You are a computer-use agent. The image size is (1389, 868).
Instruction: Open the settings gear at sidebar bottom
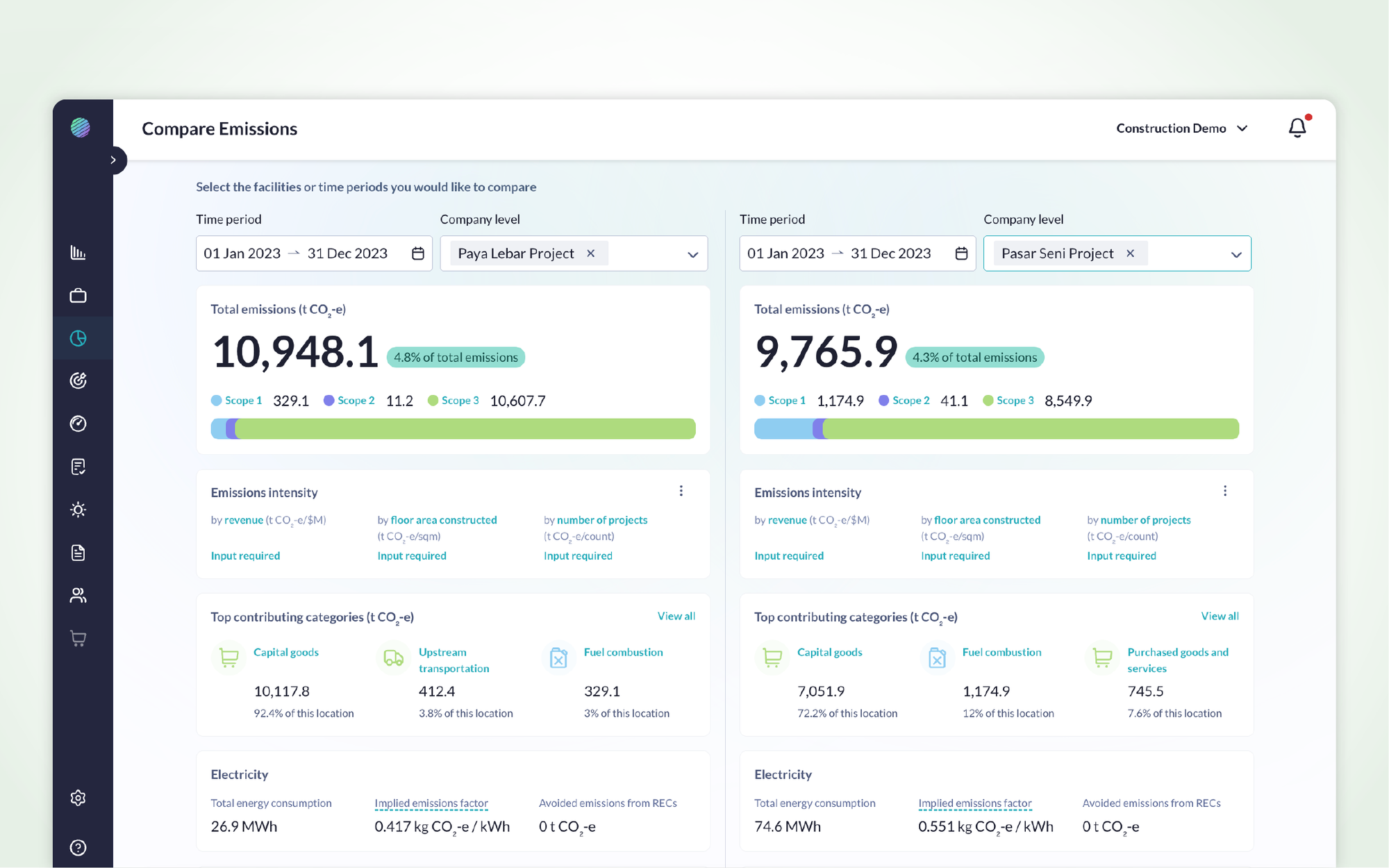tap(78, 798)
